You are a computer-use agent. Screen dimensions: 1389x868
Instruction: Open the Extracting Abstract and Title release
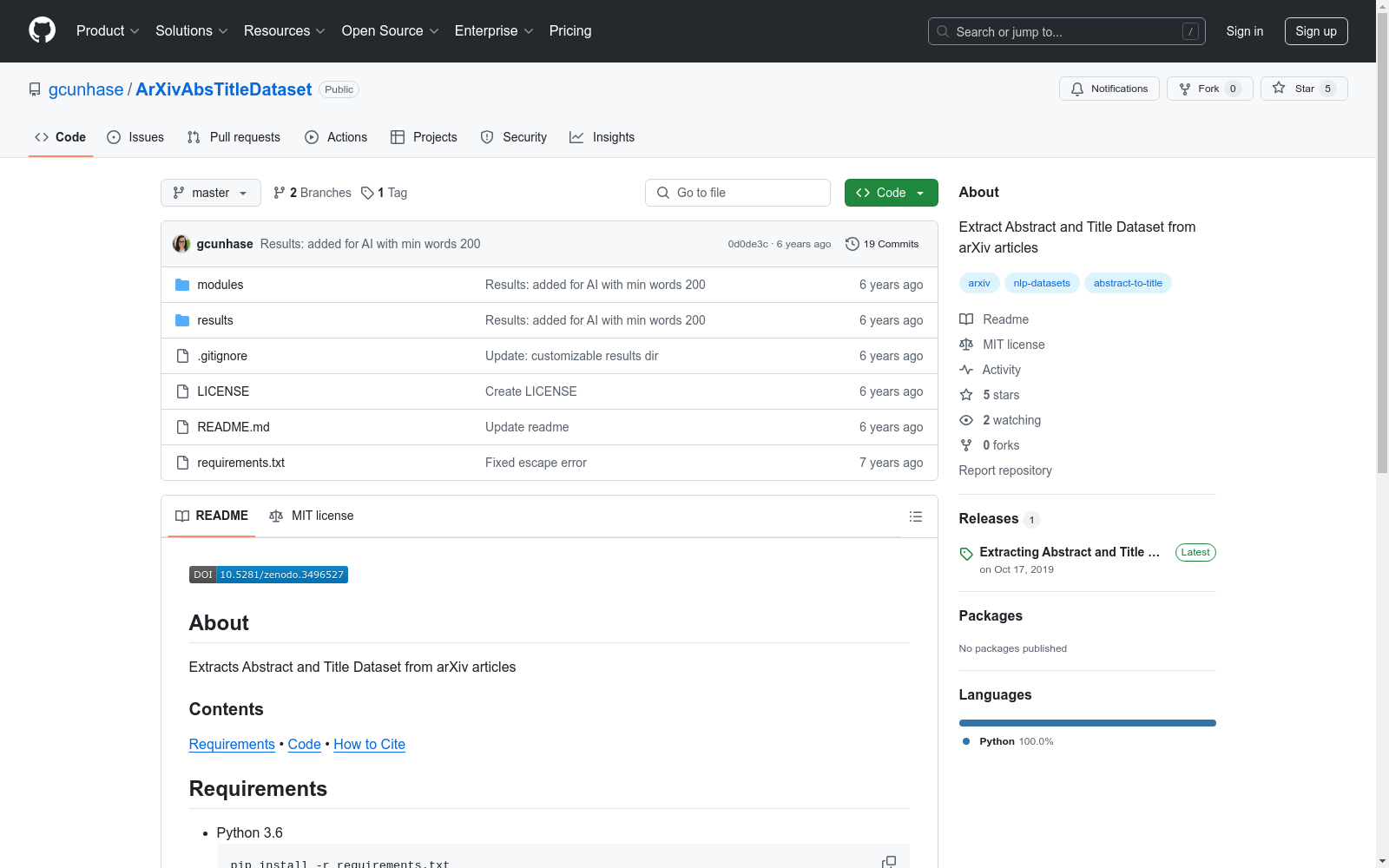coord(1070,552)
